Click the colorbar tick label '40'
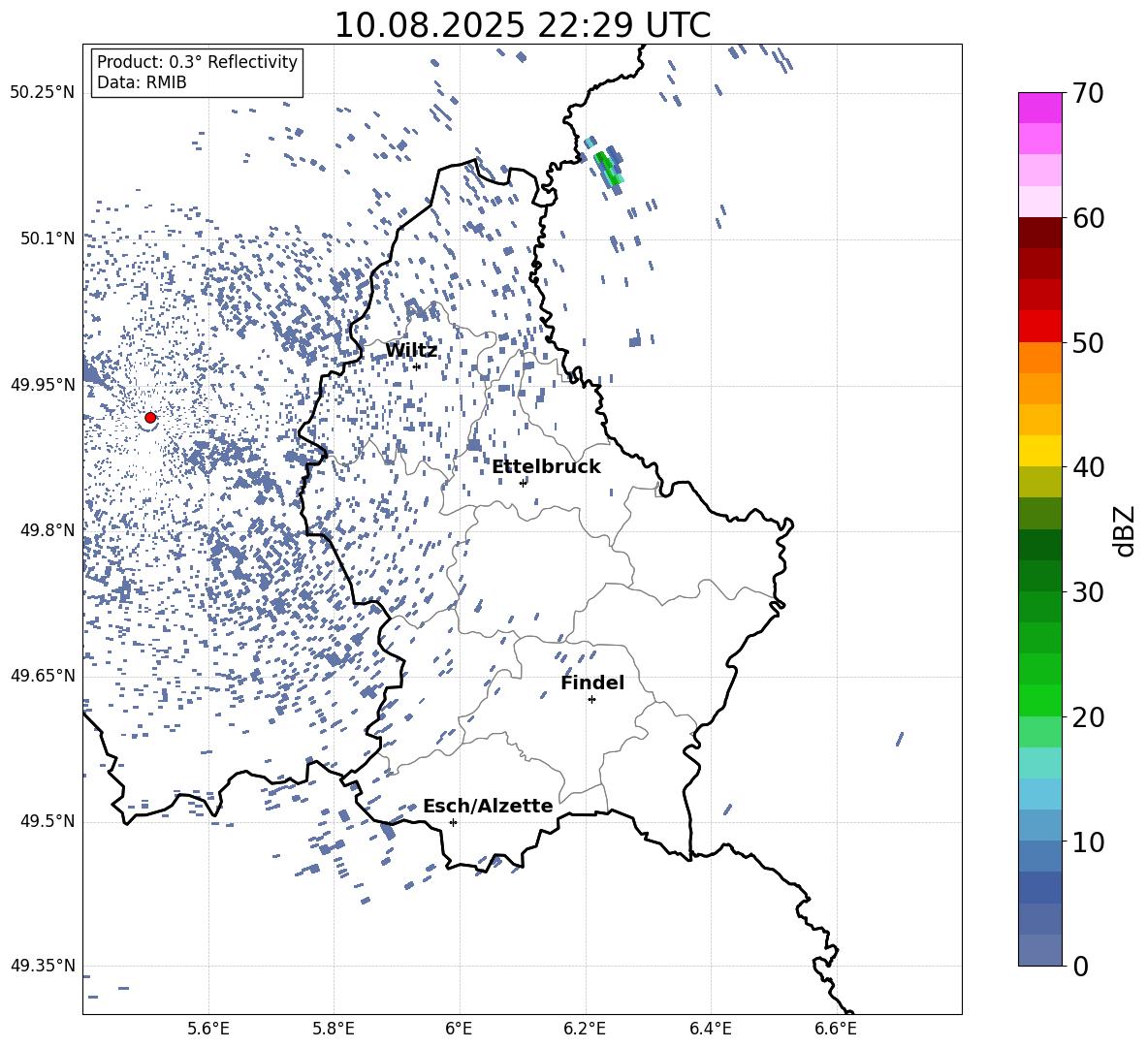This screenshot has height=1048, width=1148. 1088,467
